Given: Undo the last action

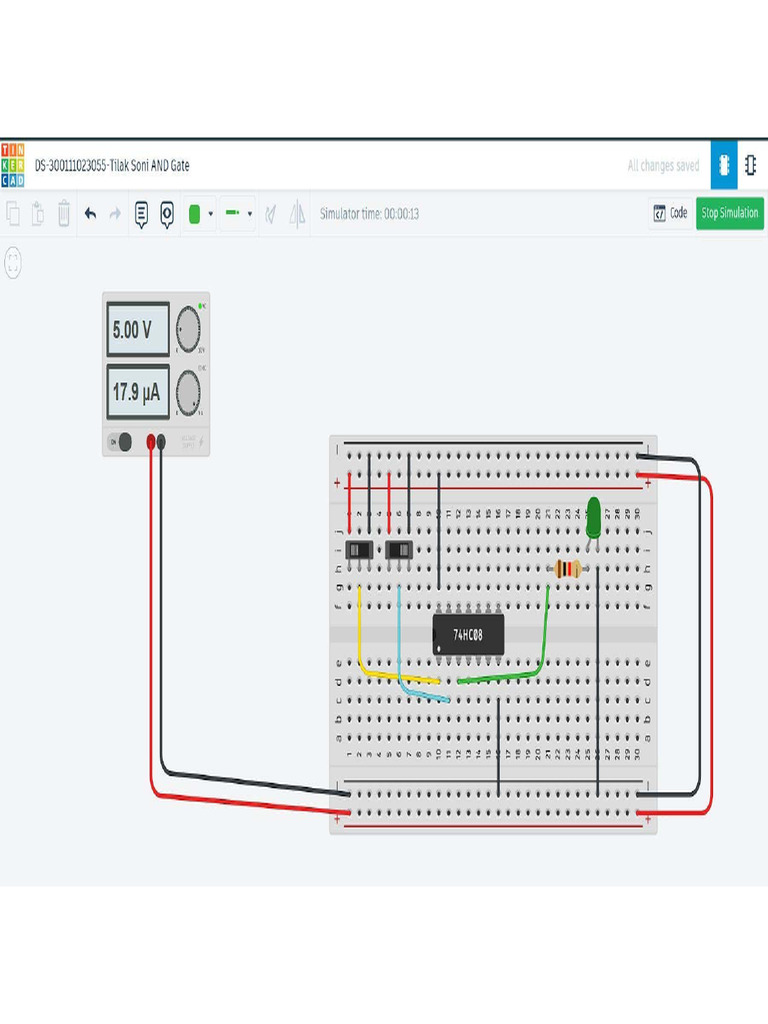Looking at the screenshot, I should tap(90, 214).
